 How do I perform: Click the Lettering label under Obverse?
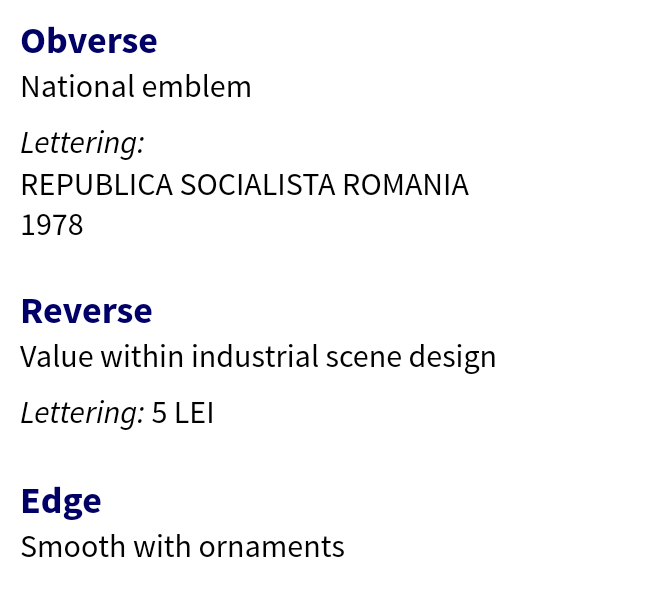tap(82, 143)
